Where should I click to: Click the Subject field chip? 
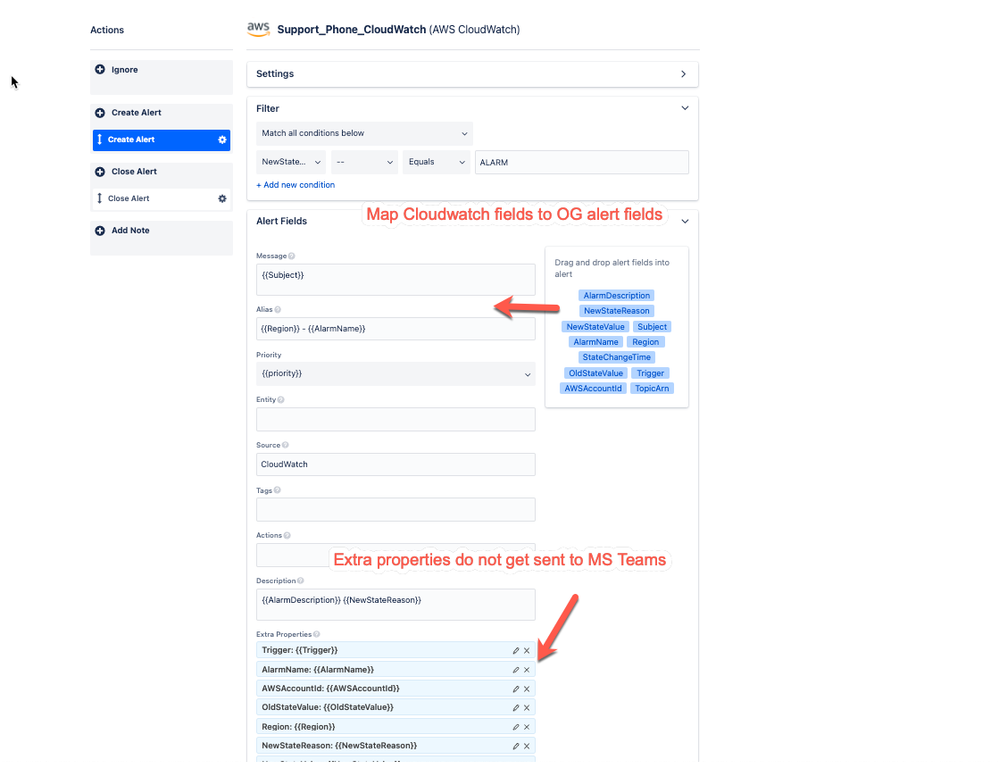click(652, 327)
